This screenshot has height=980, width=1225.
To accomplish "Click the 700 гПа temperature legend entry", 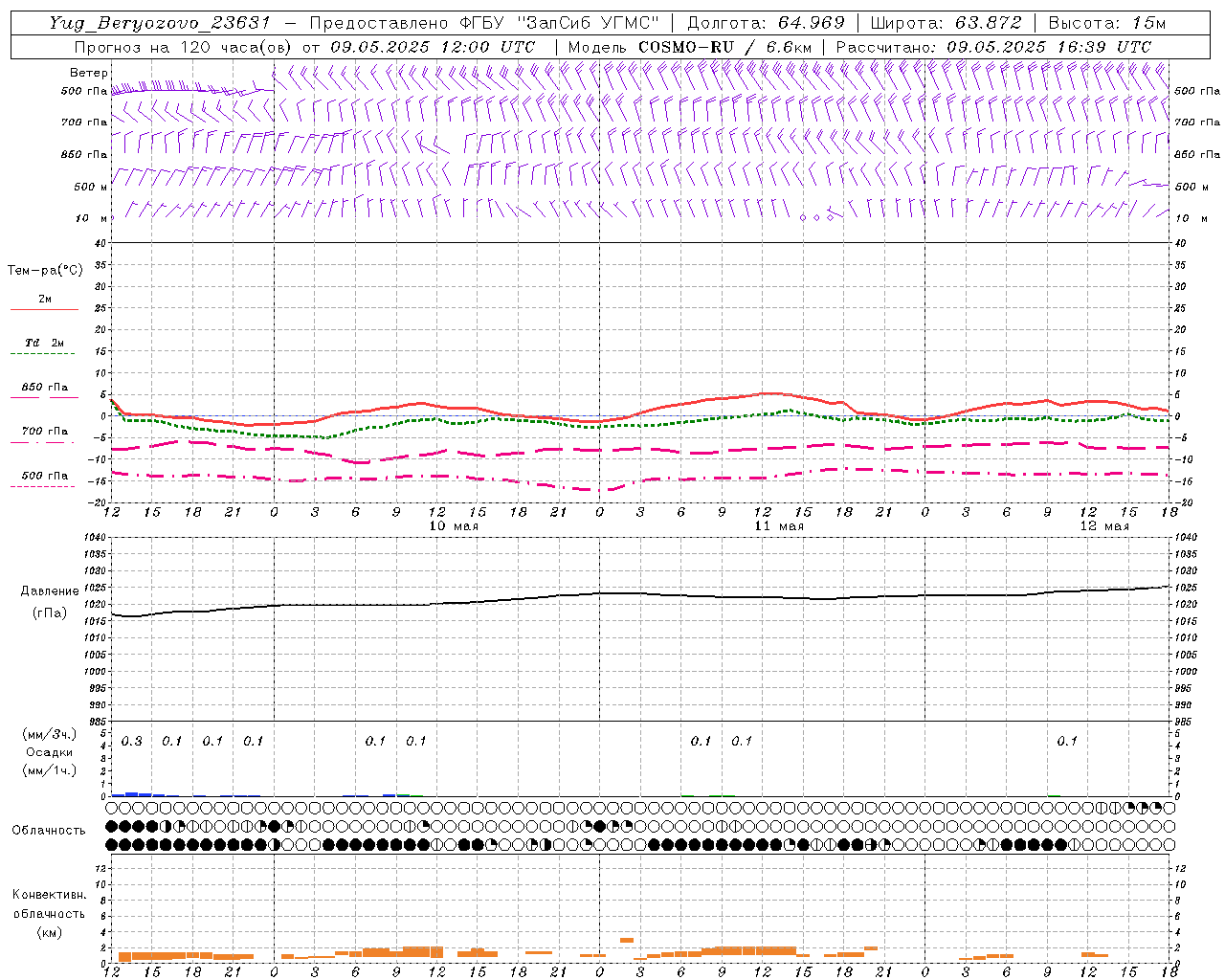I will click(44, 431).
